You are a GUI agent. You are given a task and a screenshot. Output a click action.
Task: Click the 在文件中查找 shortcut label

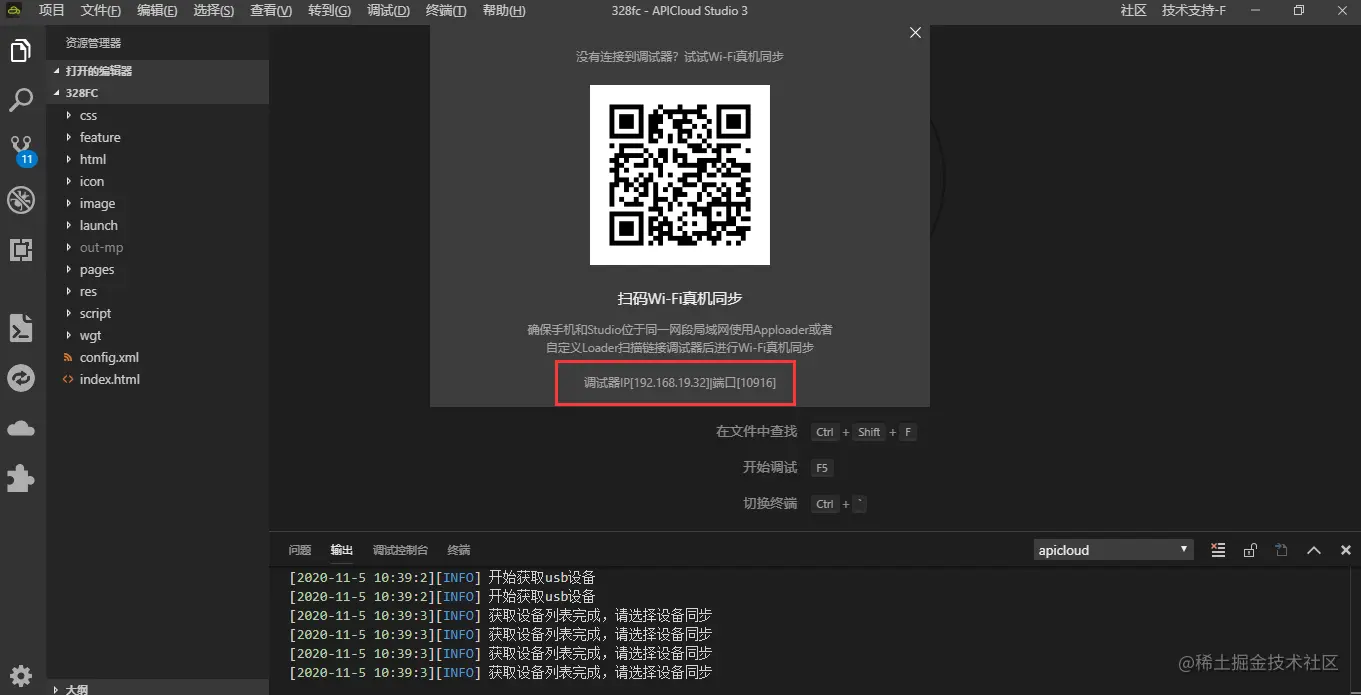(x=756, y=432)
